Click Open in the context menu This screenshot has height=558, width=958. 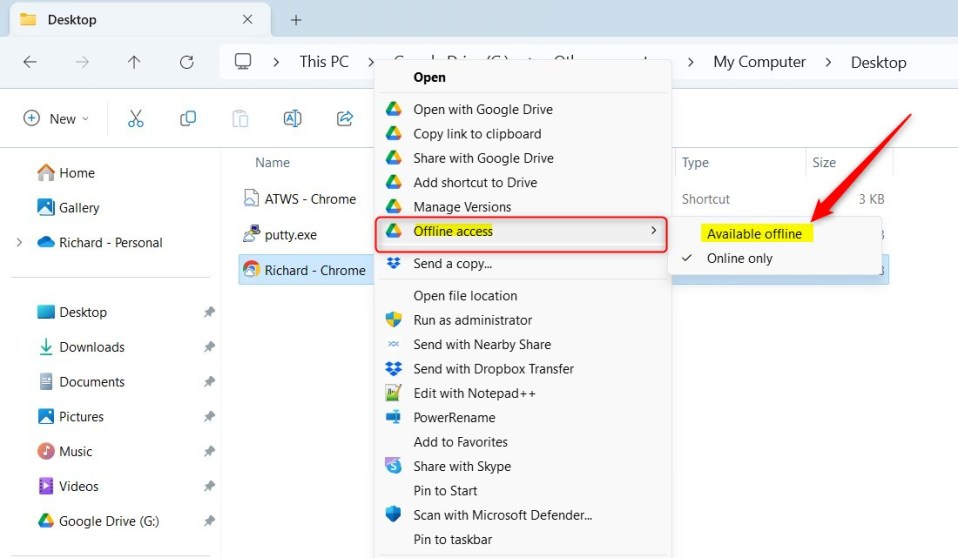click(x=522, y=78)
